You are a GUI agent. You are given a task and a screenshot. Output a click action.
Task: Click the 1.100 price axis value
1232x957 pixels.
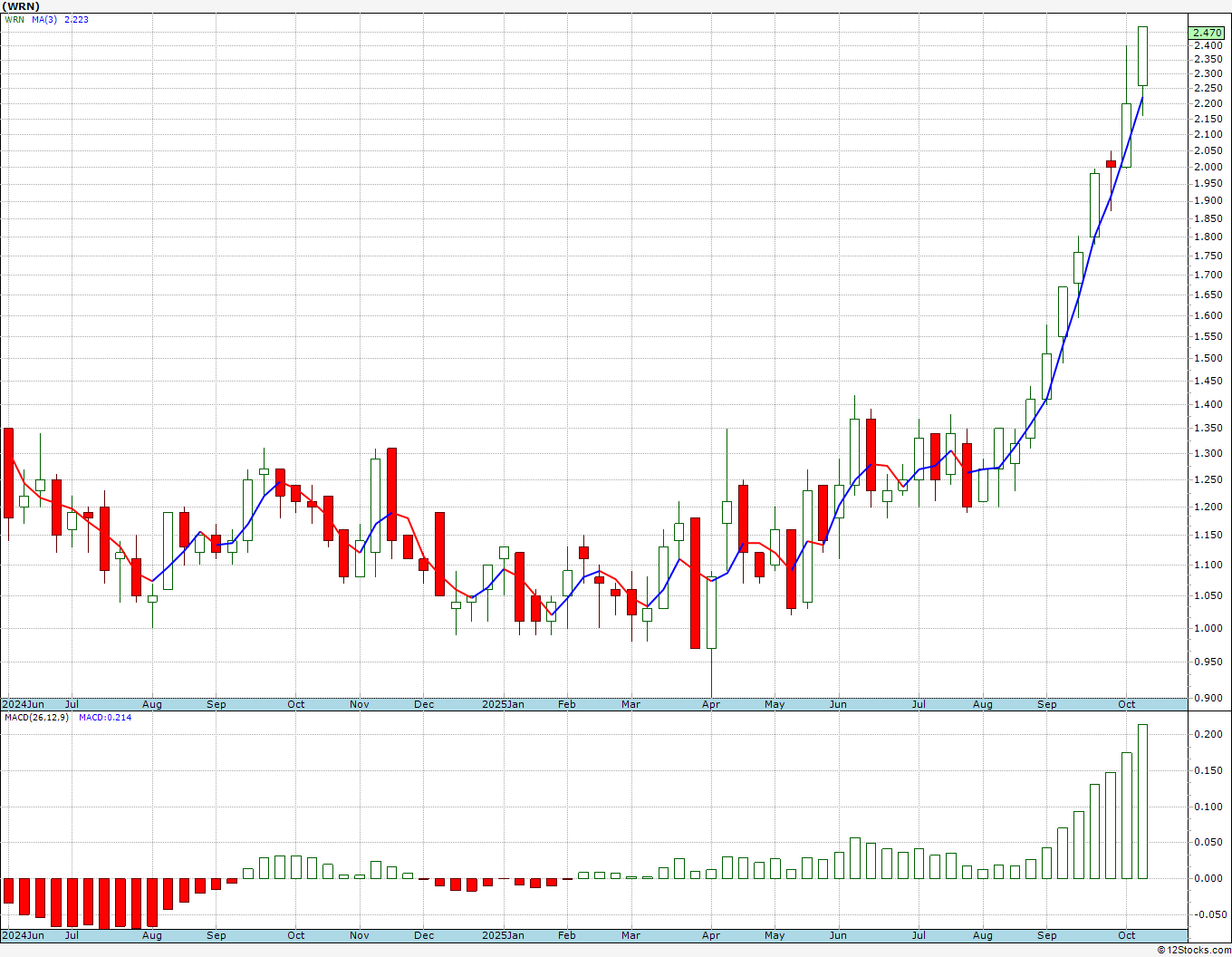[1208, 565]
